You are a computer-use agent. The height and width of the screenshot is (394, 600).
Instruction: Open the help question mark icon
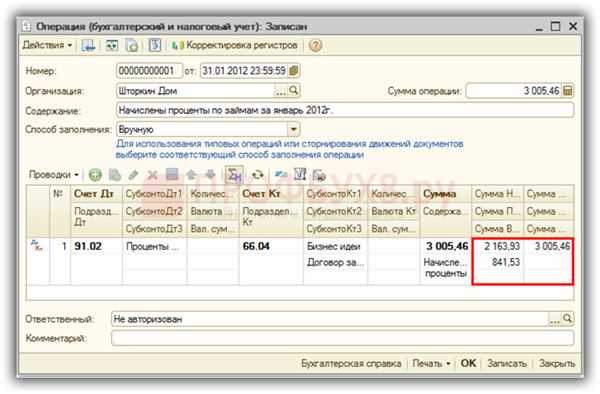(315, 46)
